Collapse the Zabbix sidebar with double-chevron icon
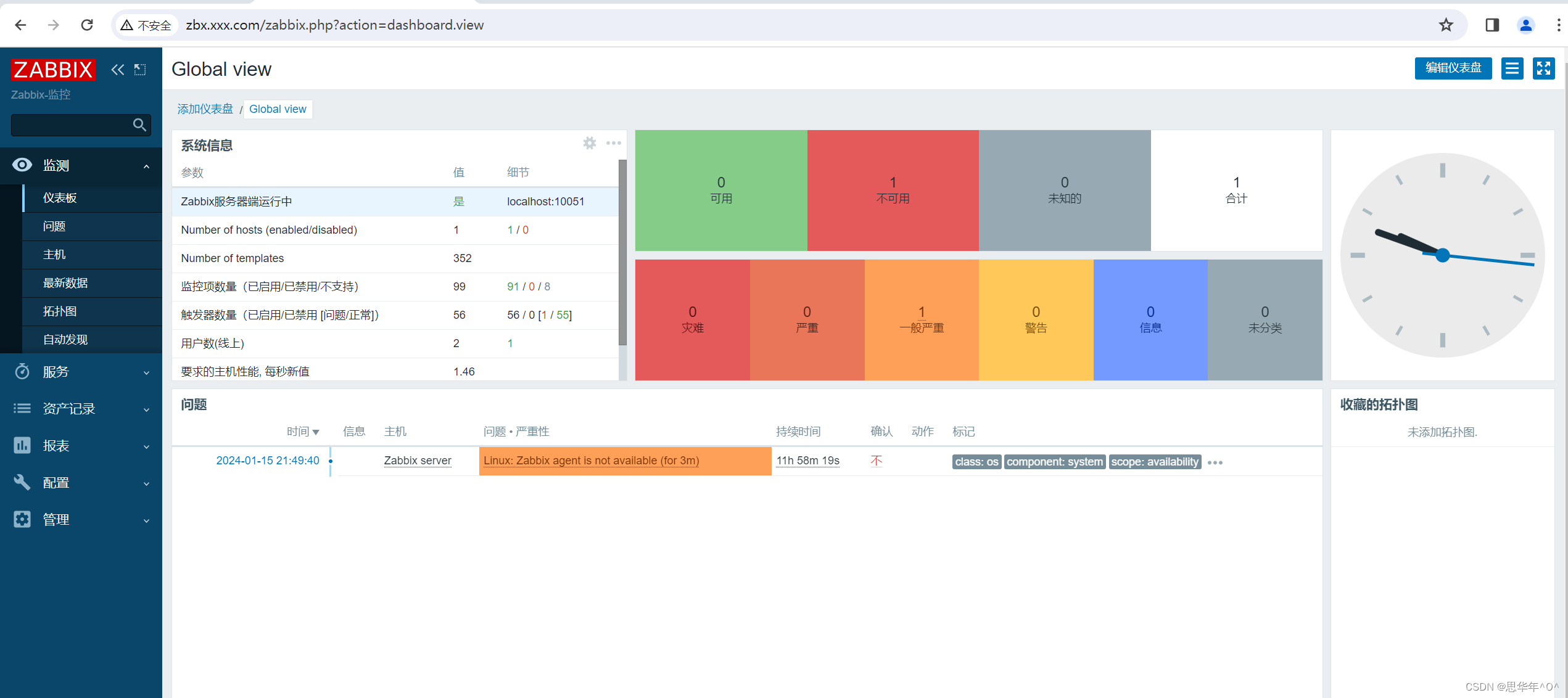The image size is (1568, 698). [117, 70]
